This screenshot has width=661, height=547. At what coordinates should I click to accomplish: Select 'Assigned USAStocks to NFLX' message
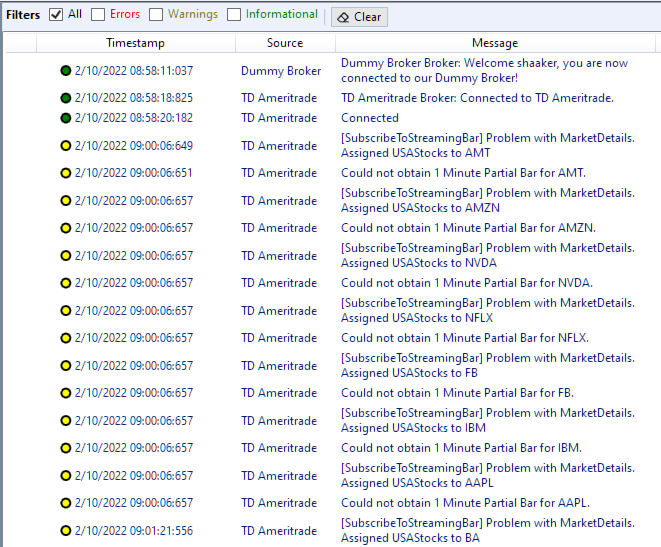click(x=488, y=310)
